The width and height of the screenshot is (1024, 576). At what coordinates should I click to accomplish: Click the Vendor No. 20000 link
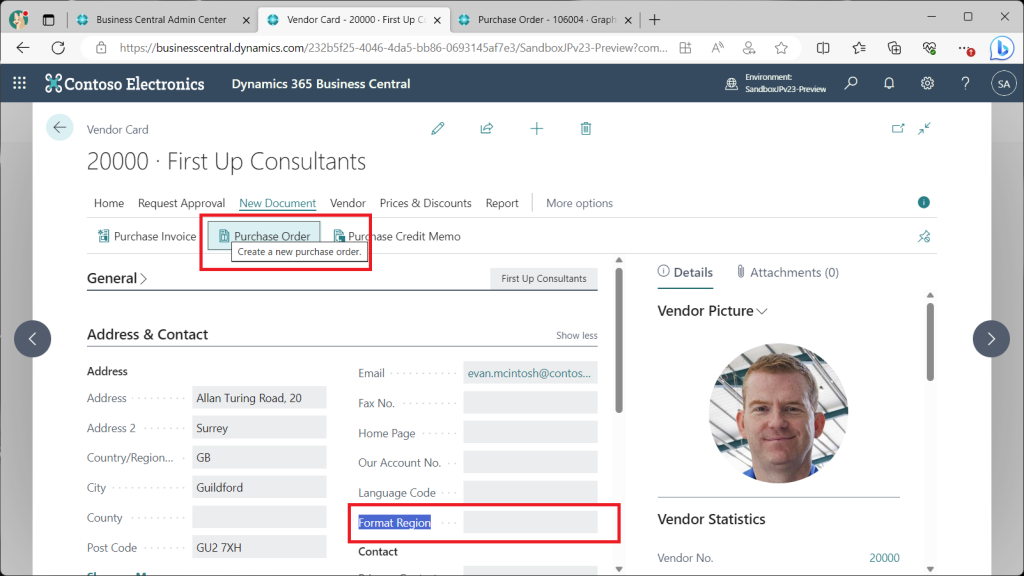click(884, 558)
